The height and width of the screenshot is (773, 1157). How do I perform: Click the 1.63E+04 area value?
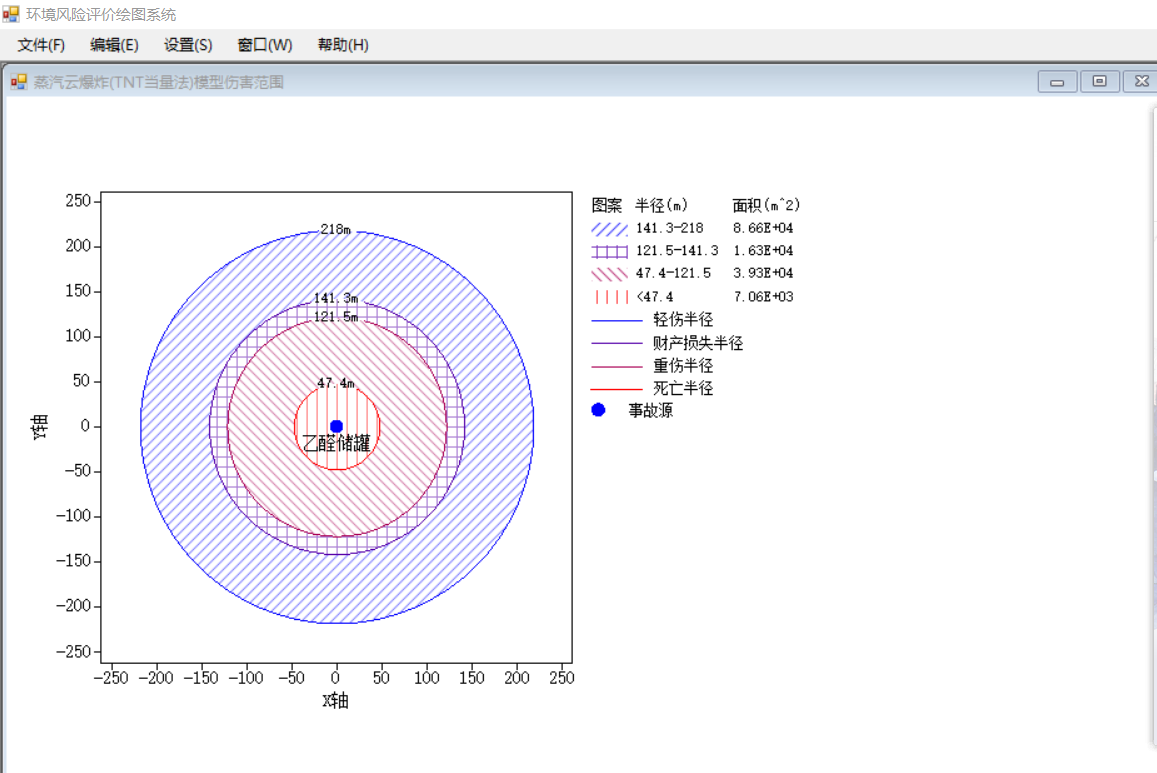763,251
